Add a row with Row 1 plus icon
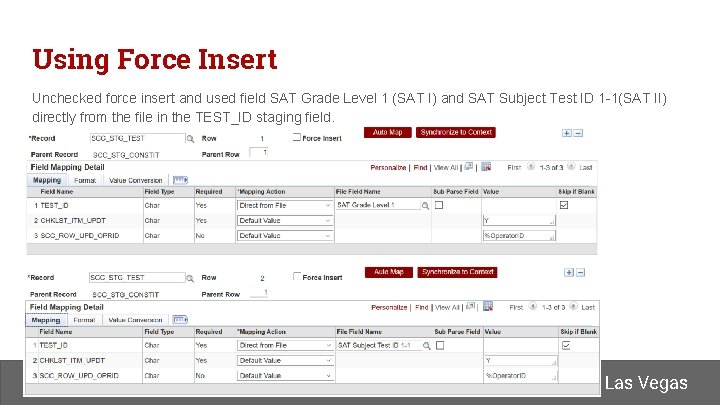 (x=567, y=133)
